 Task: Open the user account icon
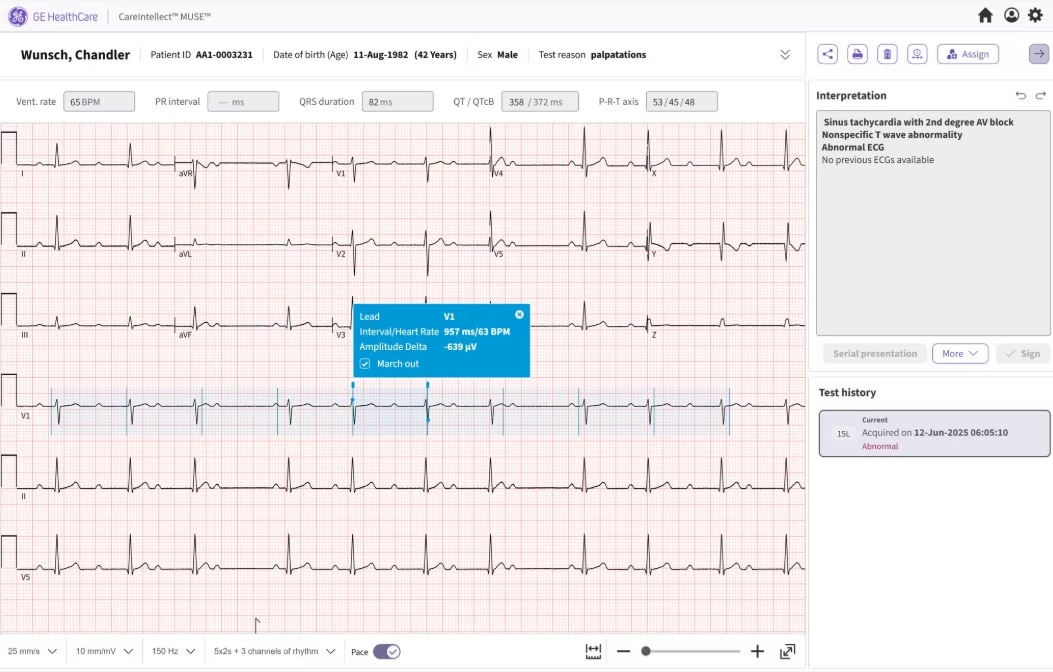1011,15
